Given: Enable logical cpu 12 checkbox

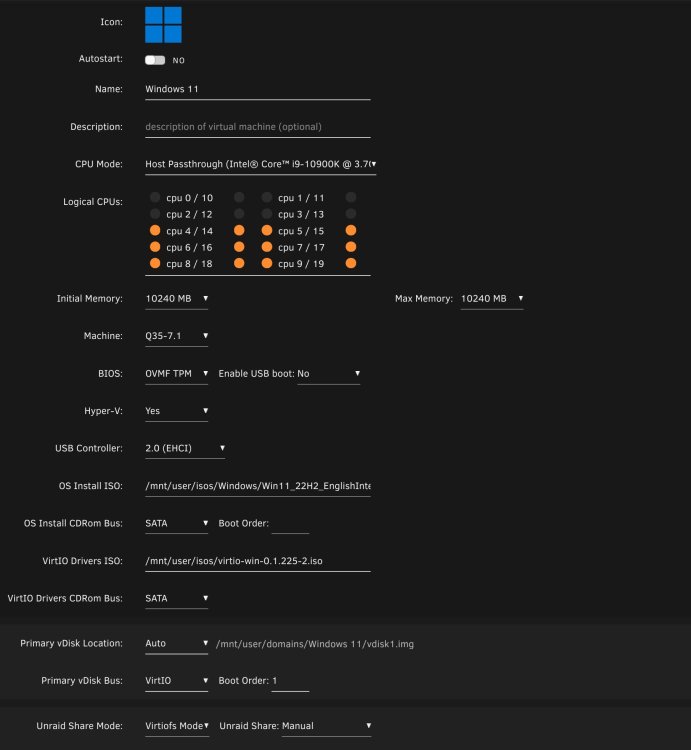Looking at the screenshot, I should (239, 214).
